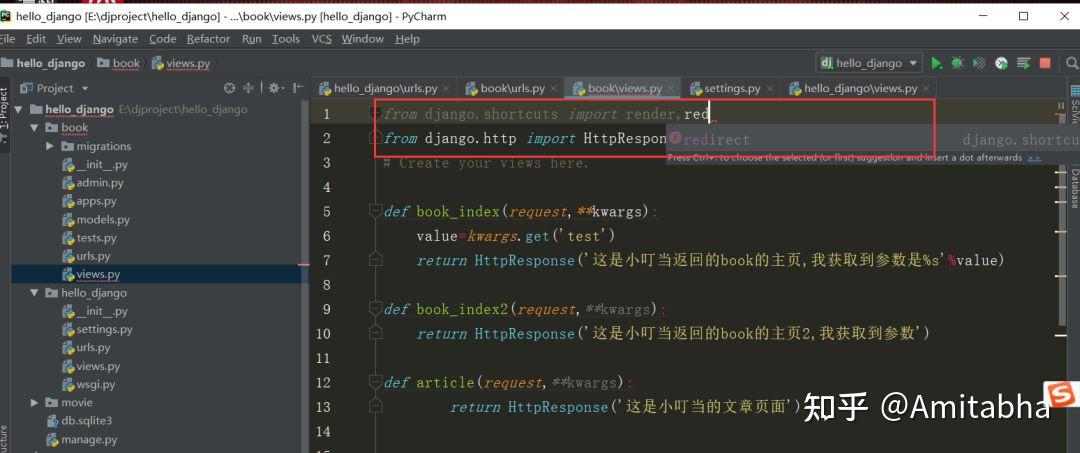Image resolution: width=1080 pixels, height=453 pixels.
Task: Click the Sogou input method icon
Action: click(x=1061, y=394)
